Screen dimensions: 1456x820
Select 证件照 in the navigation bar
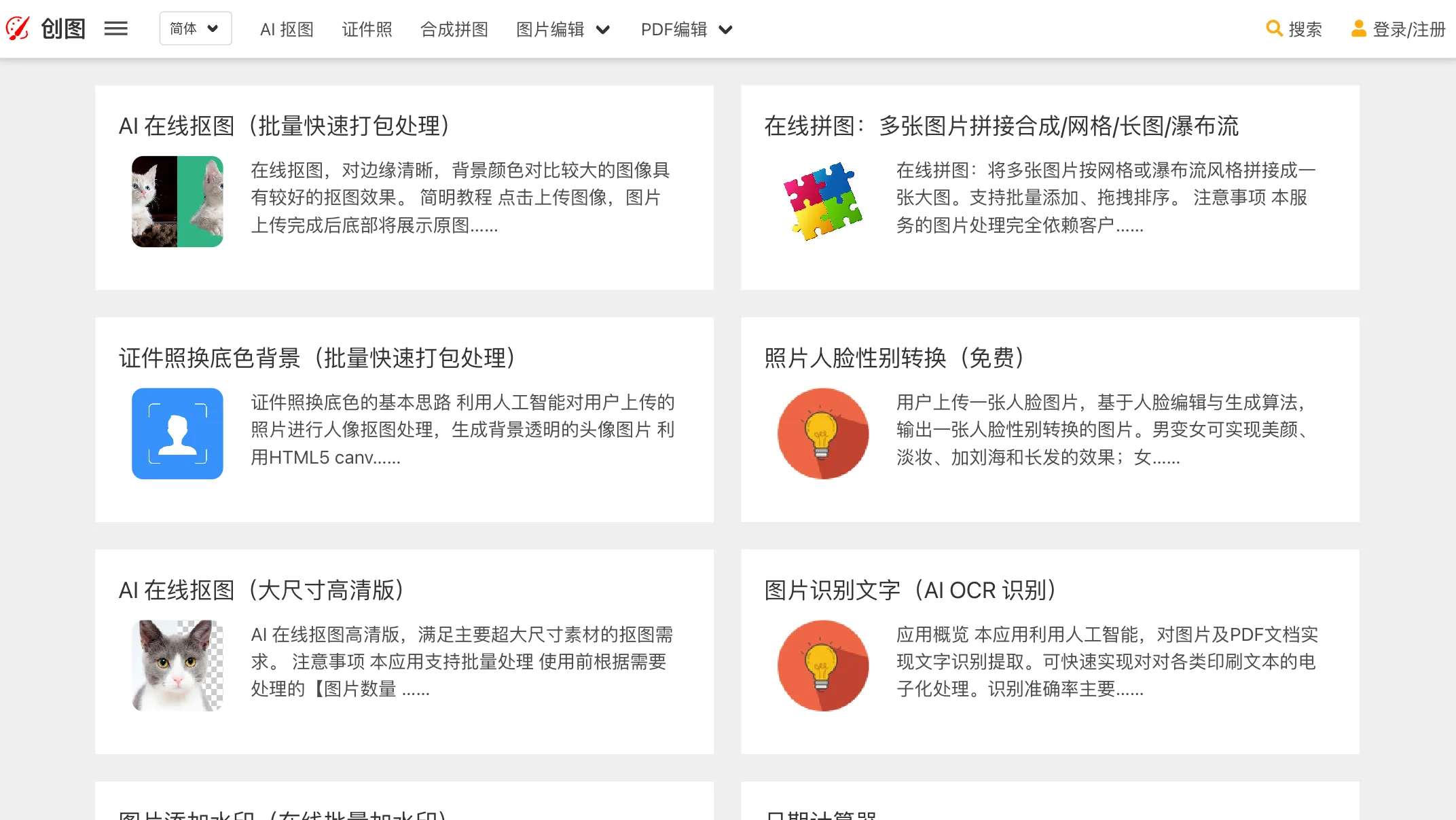367,29
